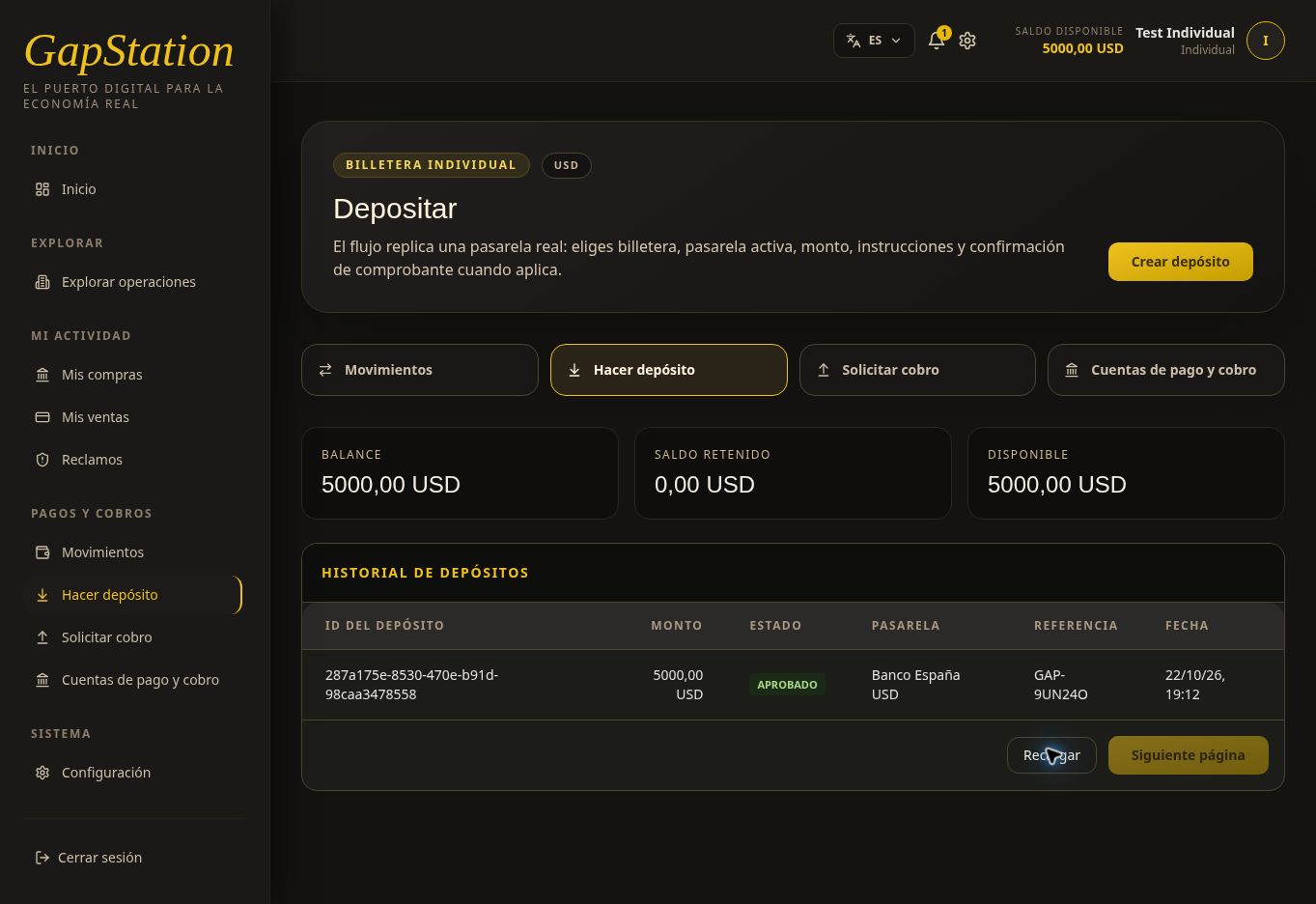
Task: Click the Mis compras bank icon
Action: tap(42, 375)
